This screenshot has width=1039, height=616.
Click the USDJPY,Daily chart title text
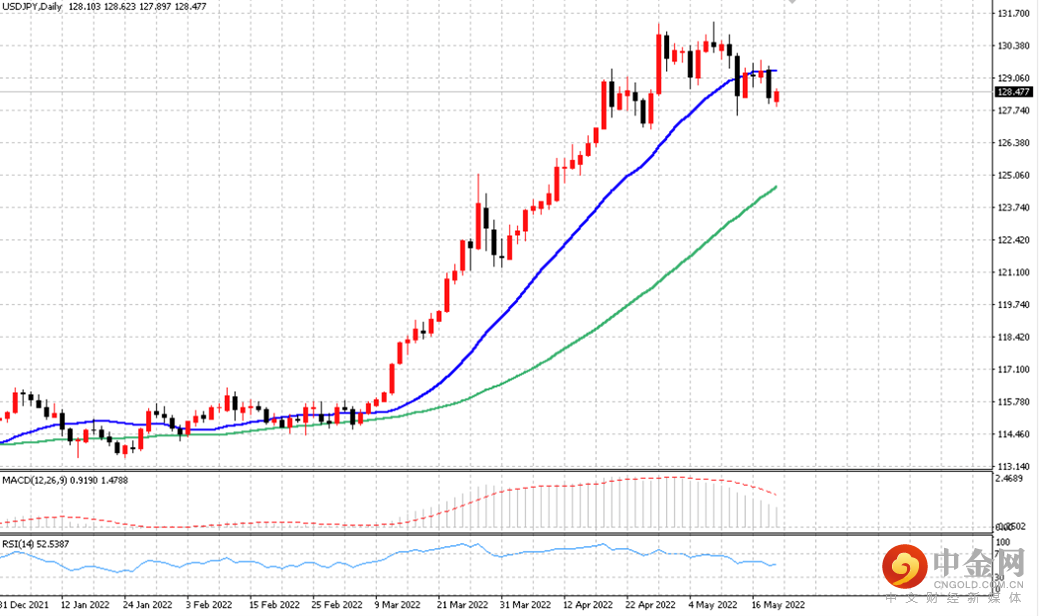click(x=32, y=7)
